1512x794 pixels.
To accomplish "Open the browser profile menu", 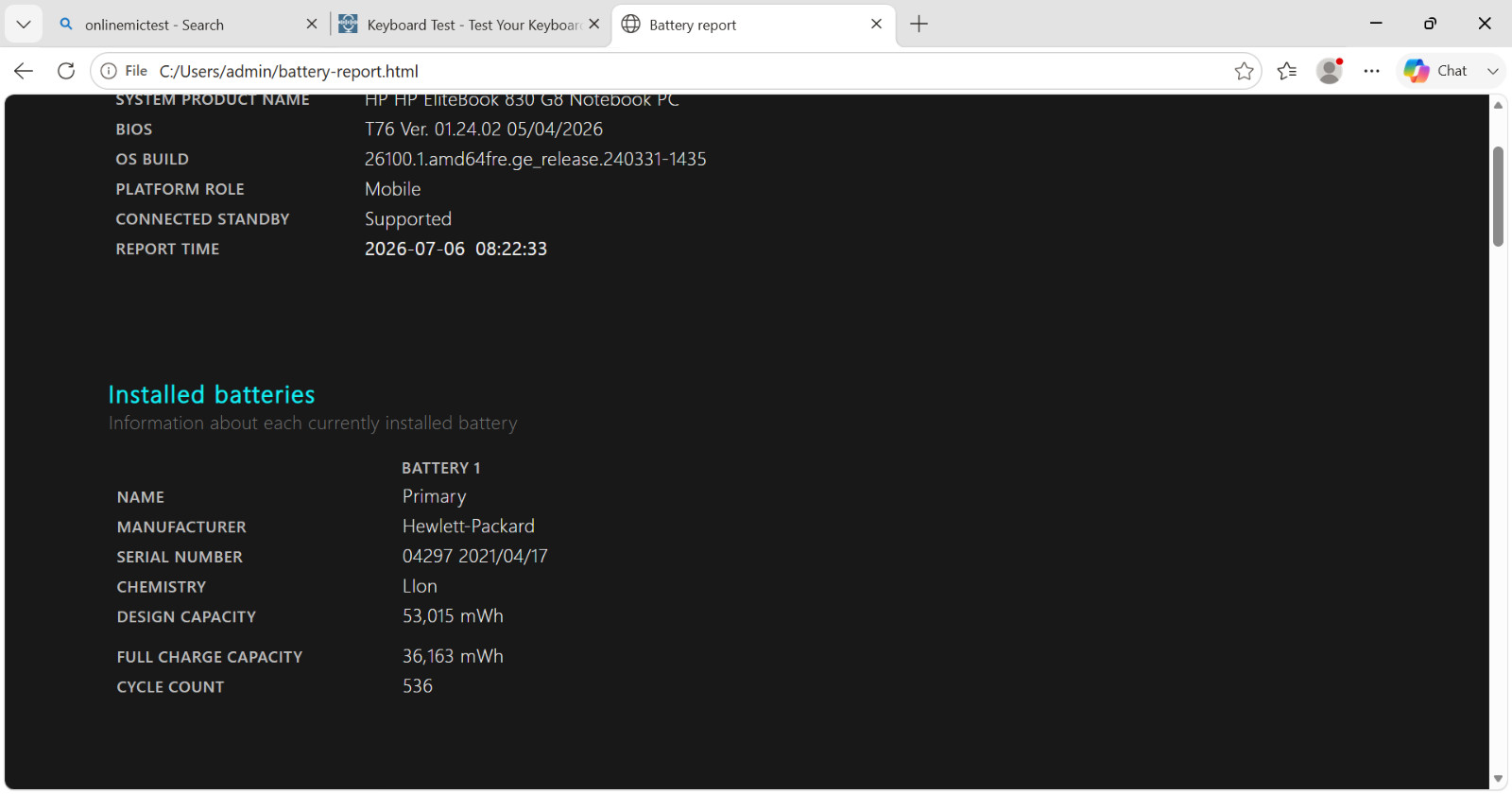I will point(1330,71).
